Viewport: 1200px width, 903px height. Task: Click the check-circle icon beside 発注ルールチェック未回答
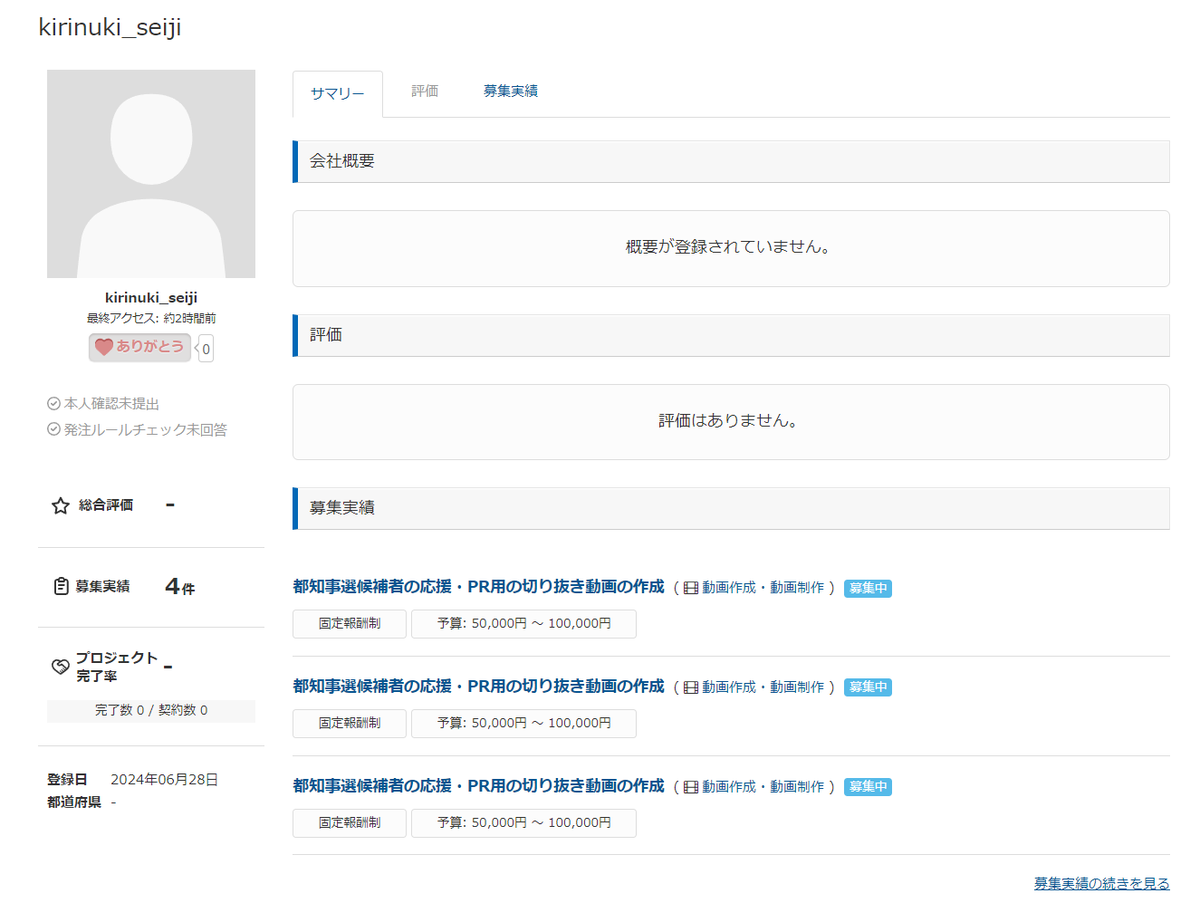point(54,430)
